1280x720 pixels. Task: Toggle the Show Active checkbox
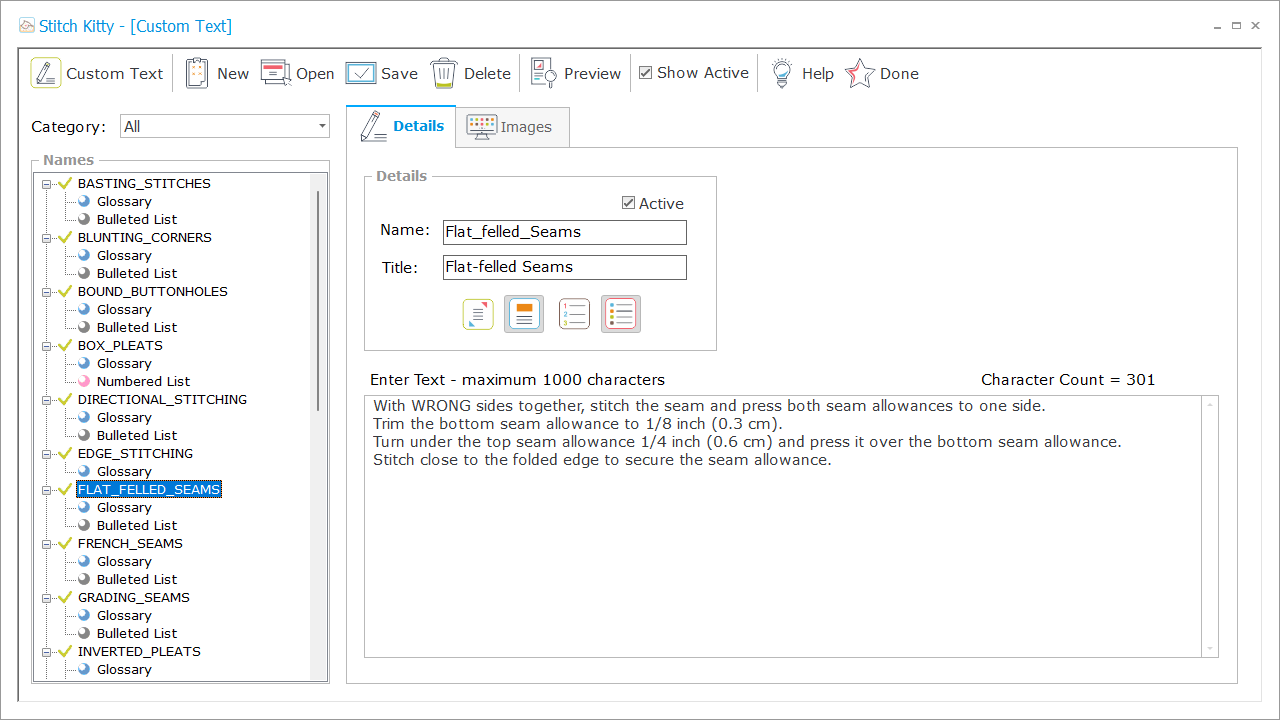click(646, 73)
